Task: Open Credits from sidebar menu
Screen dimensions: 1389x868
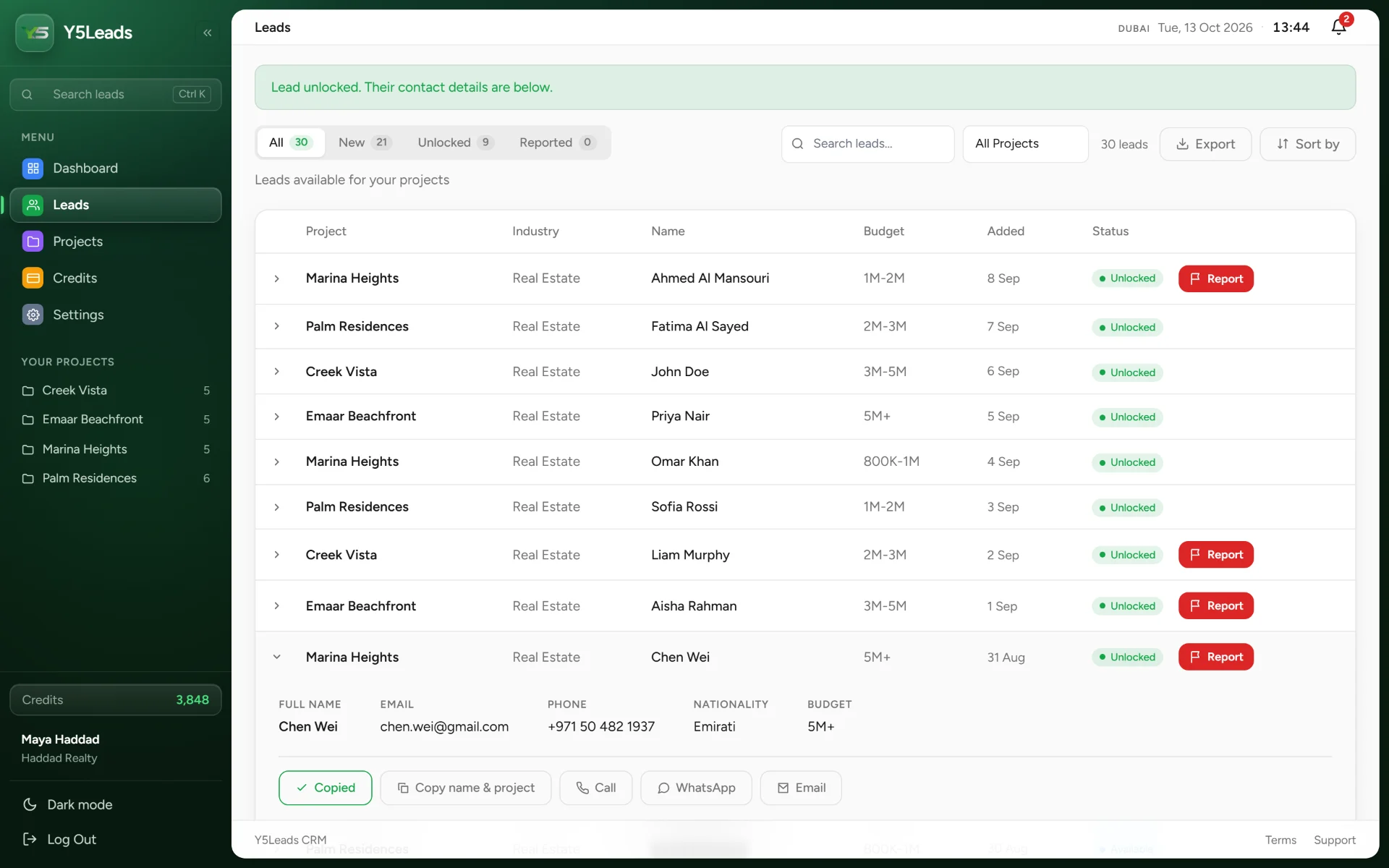Action: (116, 278)
